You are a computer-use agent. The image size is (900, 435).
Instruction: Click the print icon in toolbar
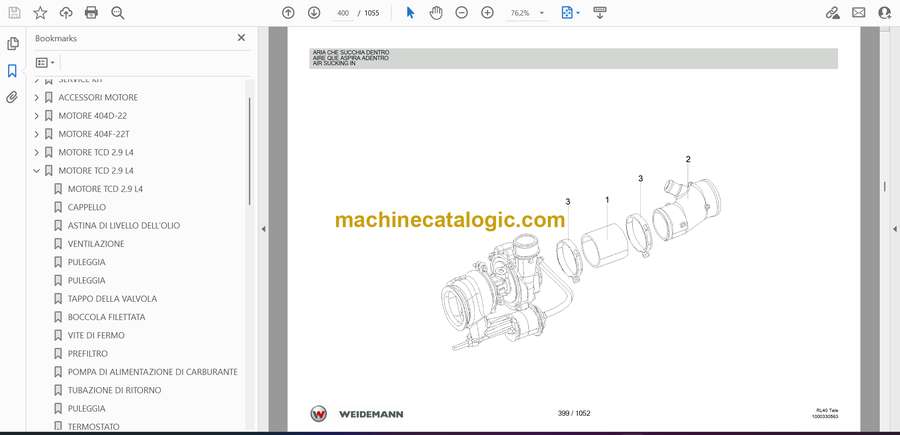pyautogui.click(x=92, y=13)
